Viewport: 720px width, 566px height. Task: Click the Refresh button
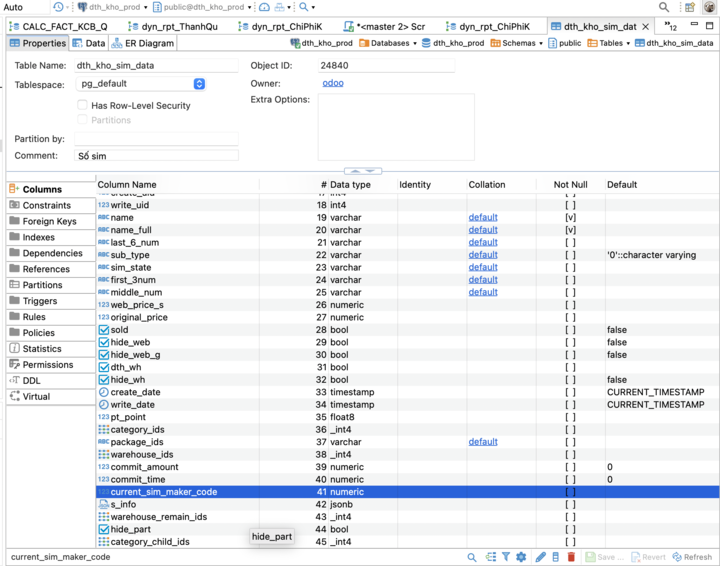click(x=692, y=557)
